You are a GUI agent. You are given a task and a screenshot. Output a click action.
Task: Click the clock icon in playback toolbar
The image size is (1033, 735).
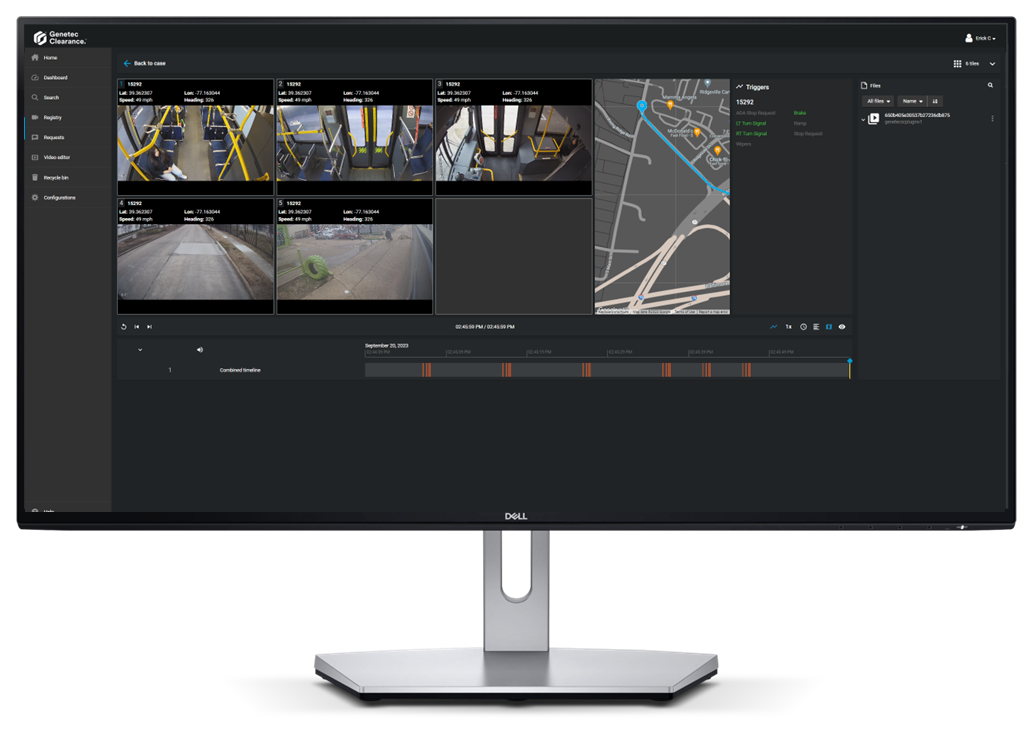(x=803, y=327)
